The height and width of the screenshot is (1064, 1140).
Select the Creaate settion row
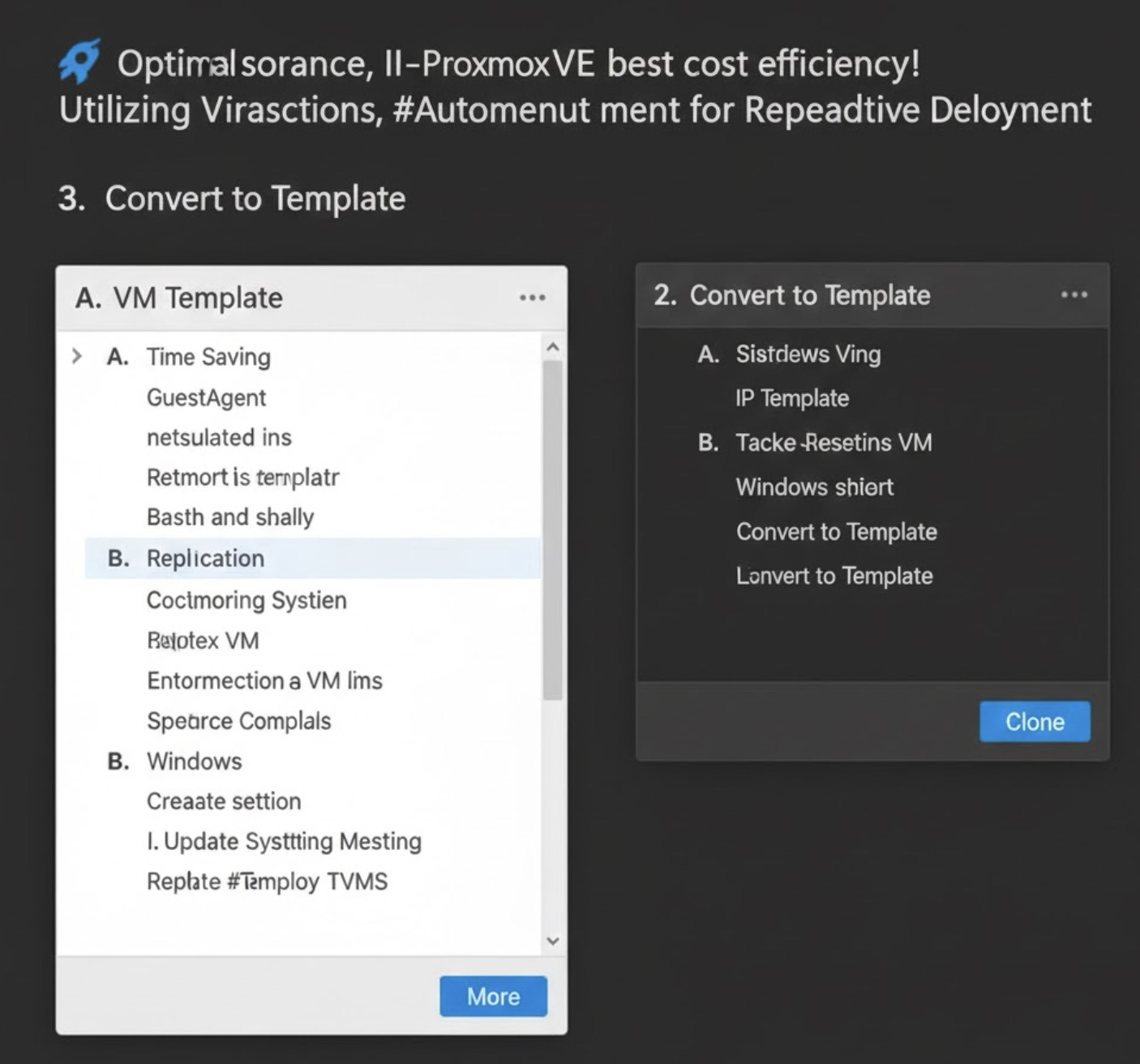click(224, 801)
